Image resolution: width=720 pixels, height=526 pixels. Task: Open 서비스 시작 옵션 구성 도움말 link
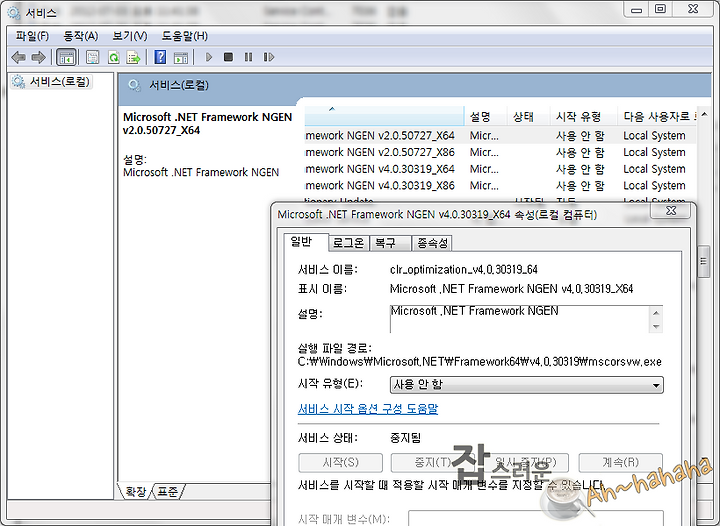368,409
